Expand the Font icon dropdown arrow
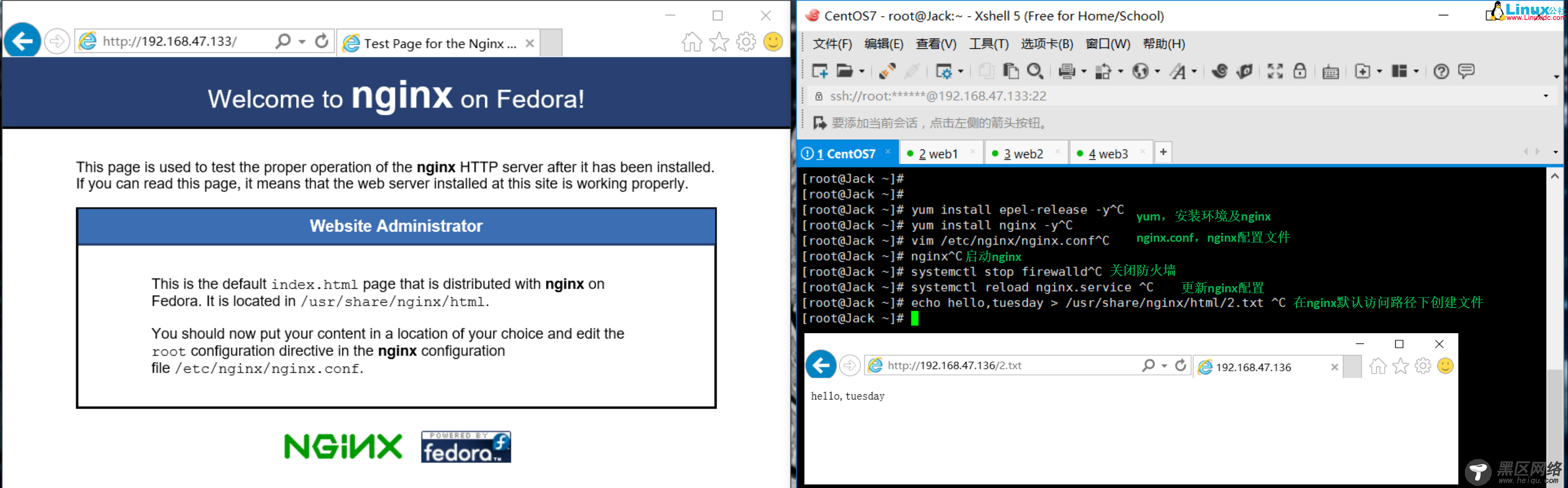The width and height of the screenshot is (1568, 488). (x=1194, y=72)
